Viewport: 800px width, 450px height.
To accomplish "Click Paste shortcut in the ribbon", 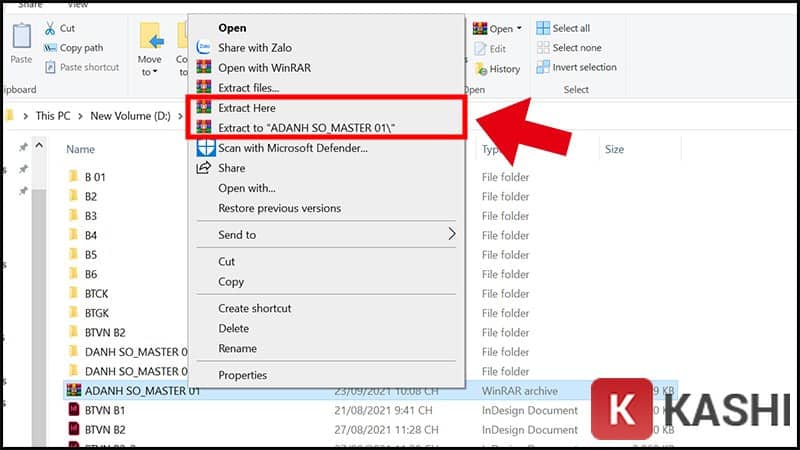I will tap(82, 67).
